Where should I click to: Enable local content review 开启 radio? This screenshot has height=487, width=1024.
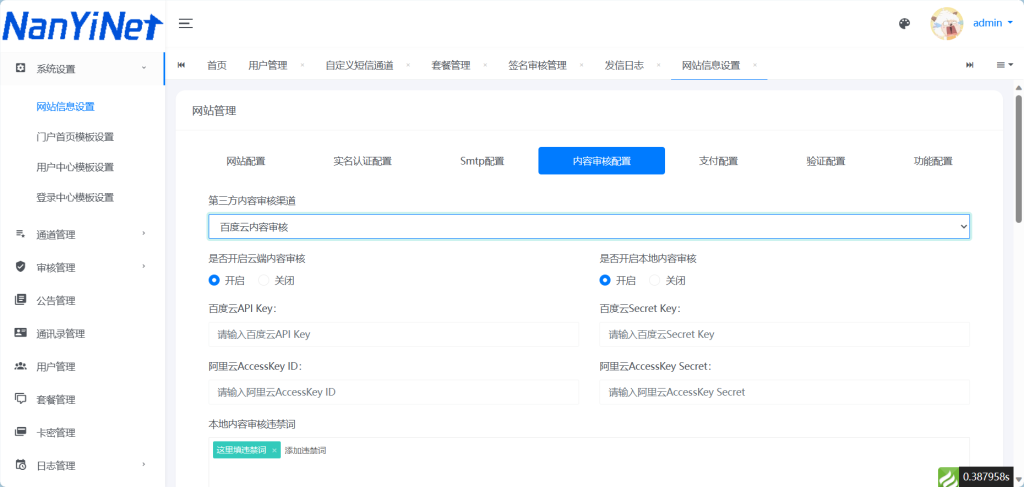click(x=605, y=280)
